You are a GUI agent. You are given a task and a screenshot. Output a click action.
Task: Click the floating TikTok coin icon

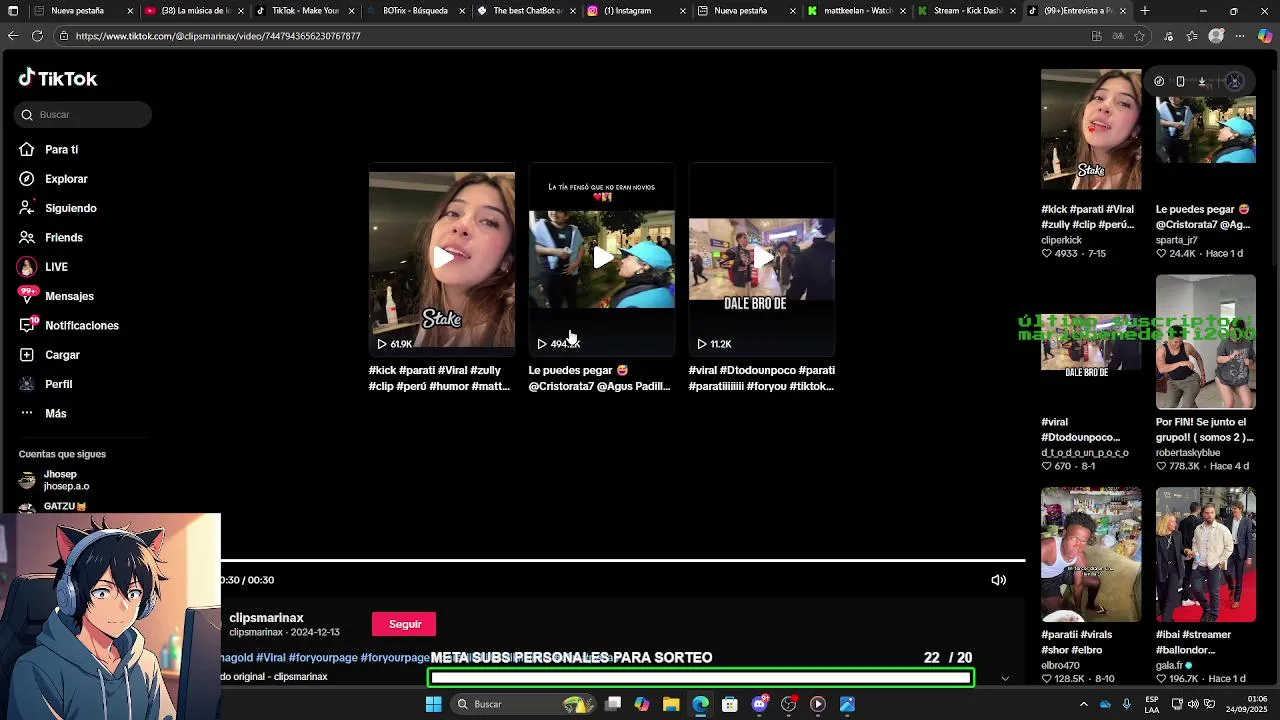(x=1159, y=82)
